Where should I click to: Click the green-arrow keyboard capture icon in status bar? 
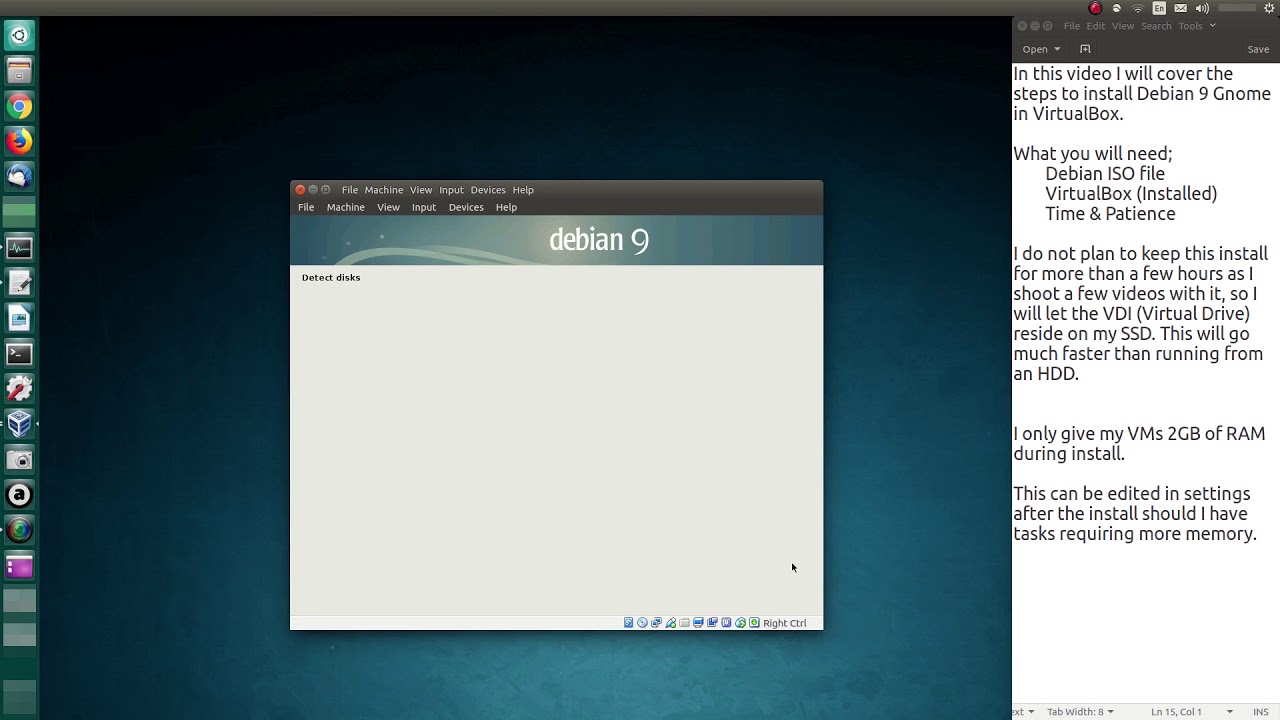coord(754,623)
